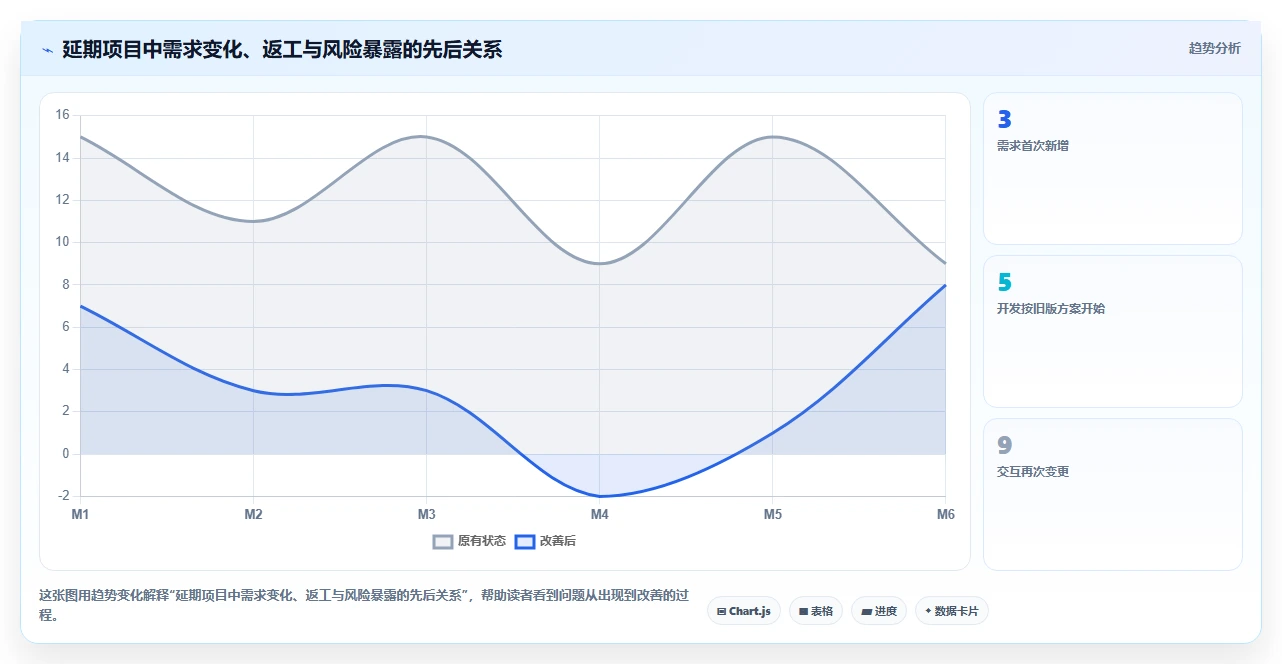Click the blue line's lowest point at M4

click(x=599, y=496)
